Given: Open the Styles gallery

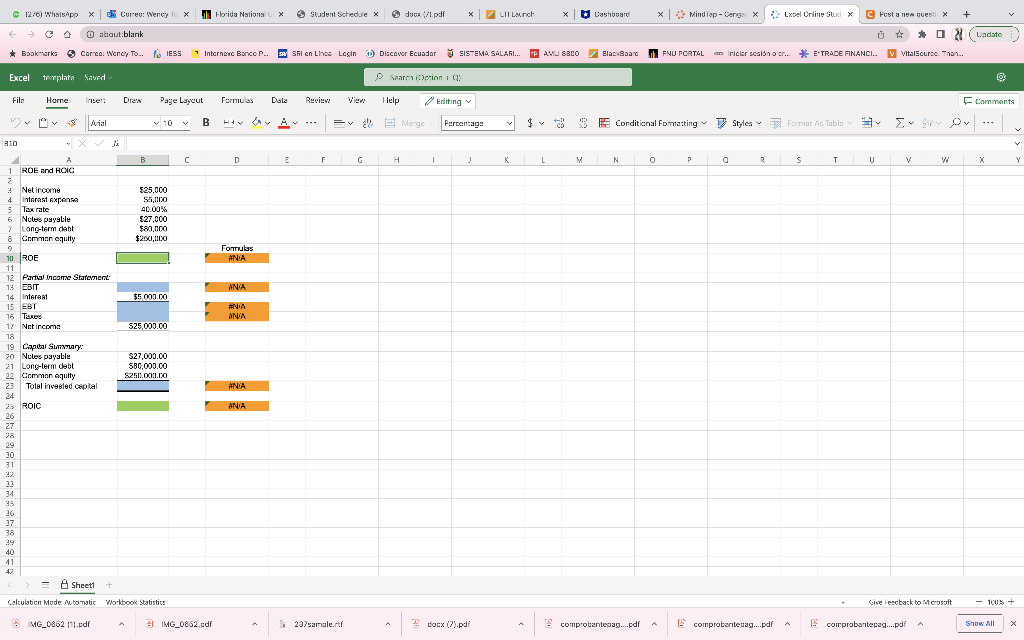Looking at the screenshot, I should [x=739, y=123].
